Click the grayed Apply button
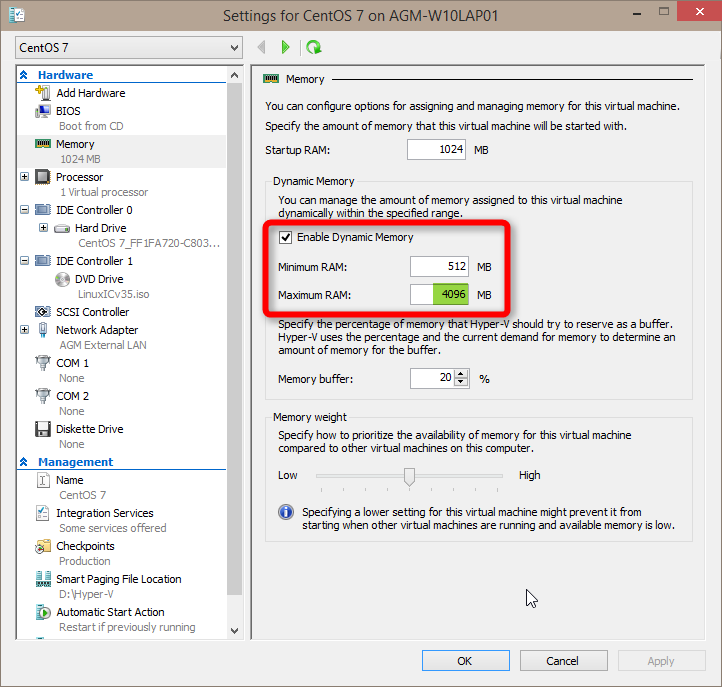The width and height of the screenshot is (722, 687). 661,661
